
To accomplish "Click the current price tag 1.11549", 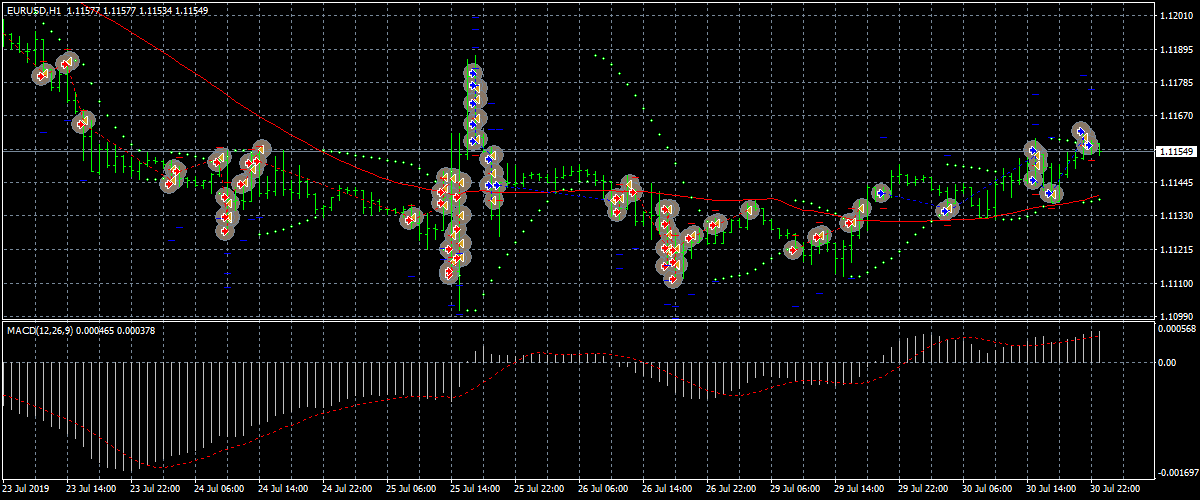I will point(1175,151).
